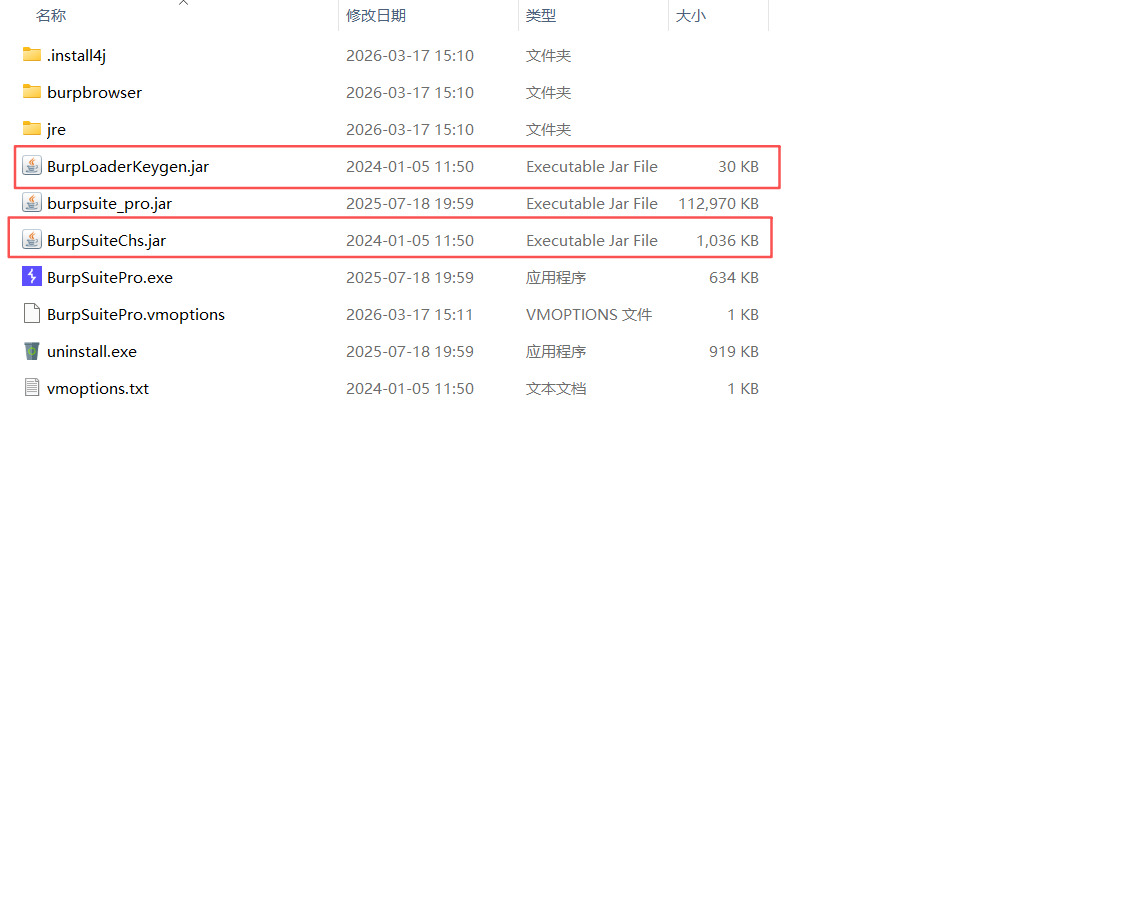Select the file name BurpLoaderKeygen.jar
1135x921 pixels.
(127, 167)
